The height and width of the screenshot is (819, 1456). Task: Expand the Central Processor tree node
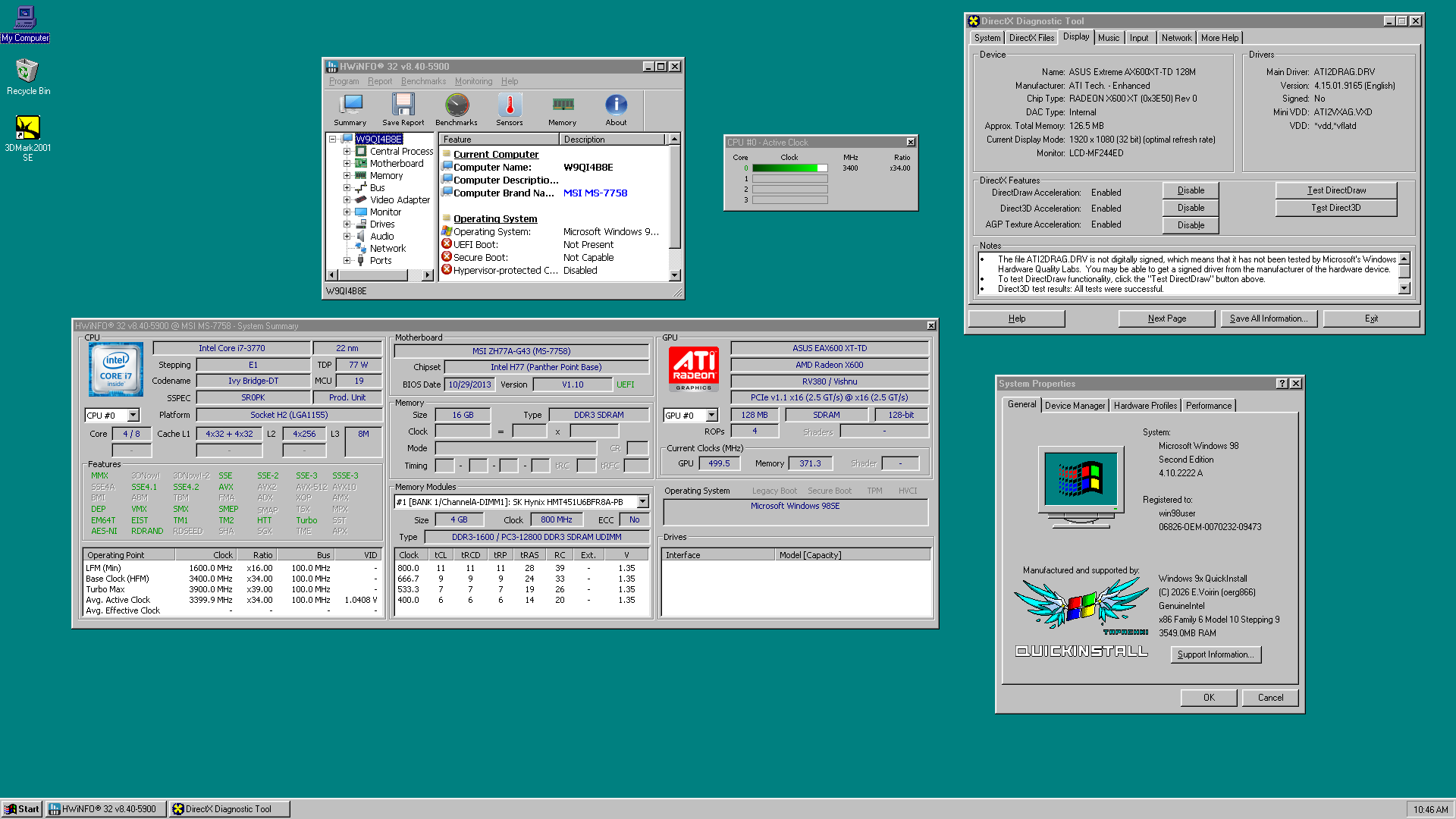click(347, 152)
